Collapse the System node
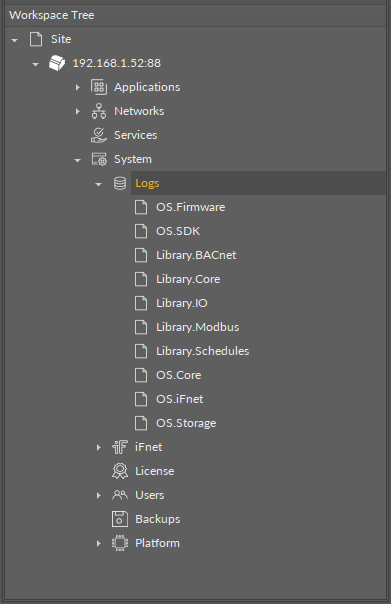The height and width of the screenshot is (604, 391). [77, 160]
